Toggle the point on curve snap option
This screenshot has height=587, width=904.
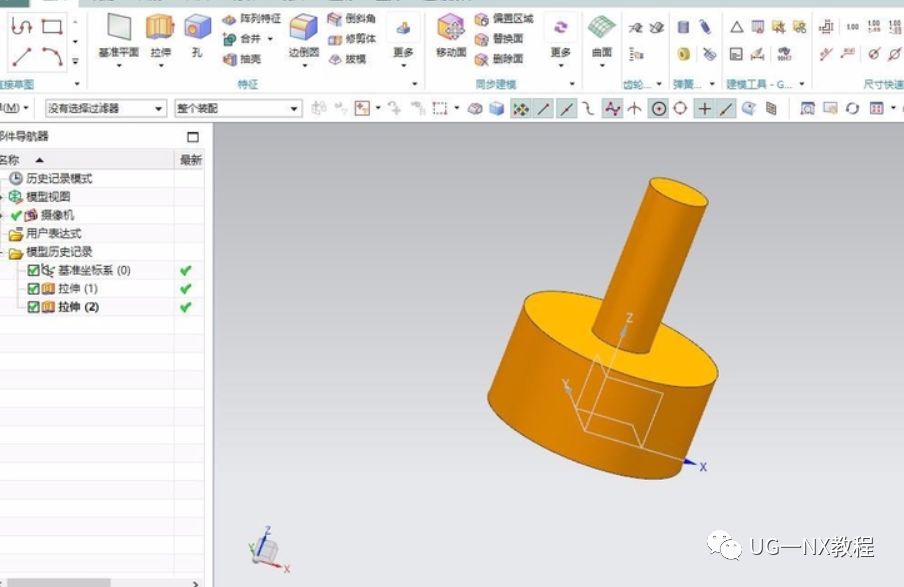(726, 108)
